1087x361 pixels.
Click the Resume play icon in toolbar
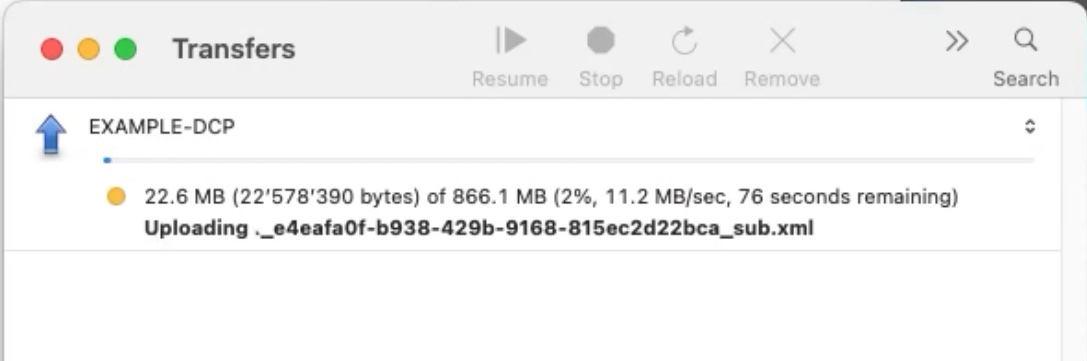click(510, 41)
